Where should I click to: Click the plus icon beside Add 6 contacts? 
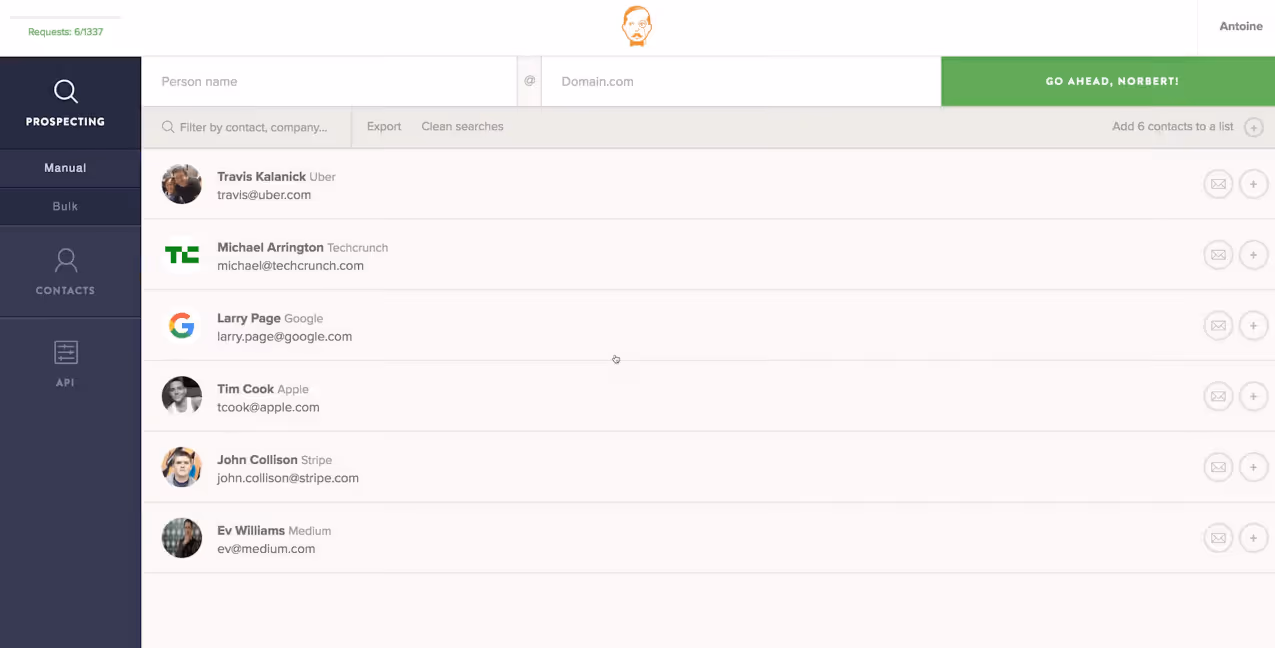pos(1254,128)
